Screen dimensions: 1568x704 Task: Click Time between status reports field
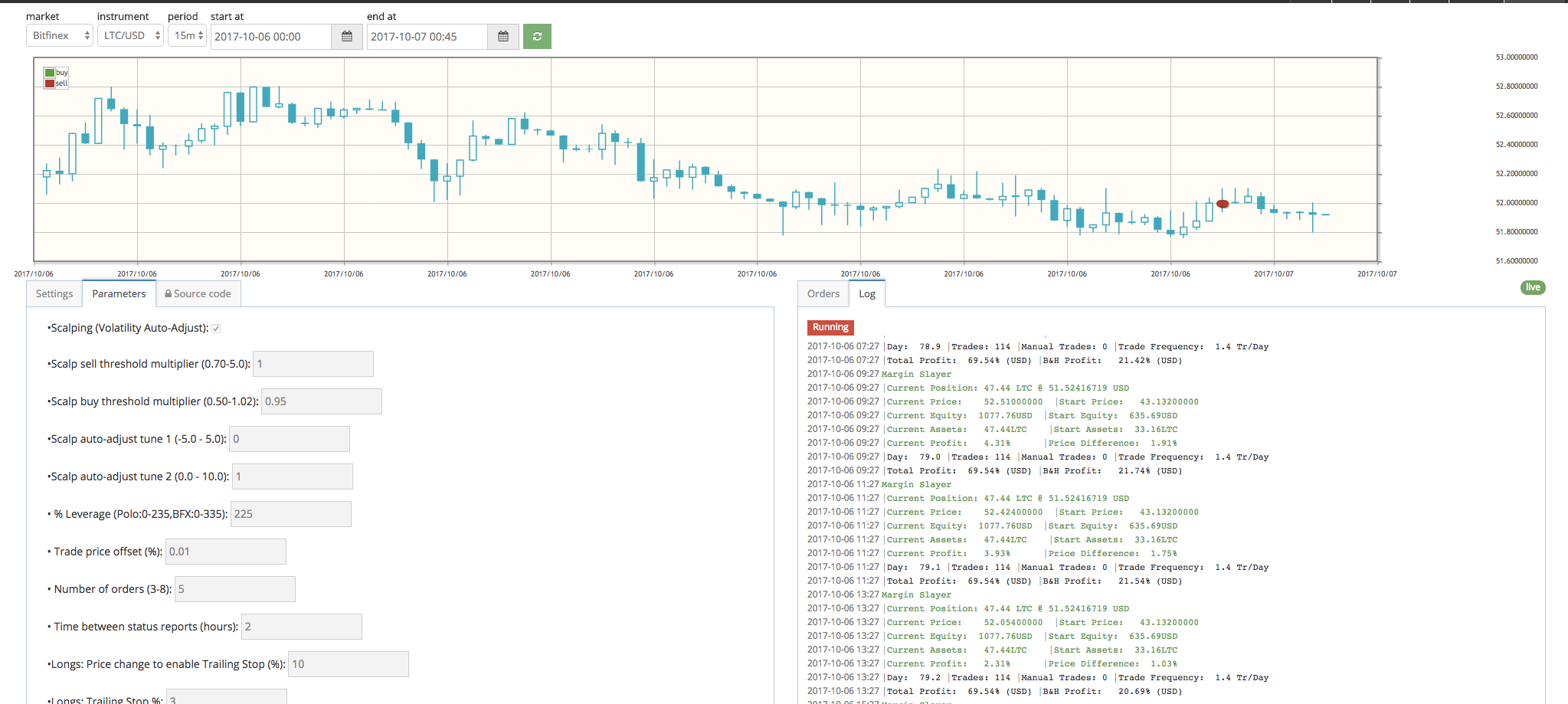(x=302, y=627)
